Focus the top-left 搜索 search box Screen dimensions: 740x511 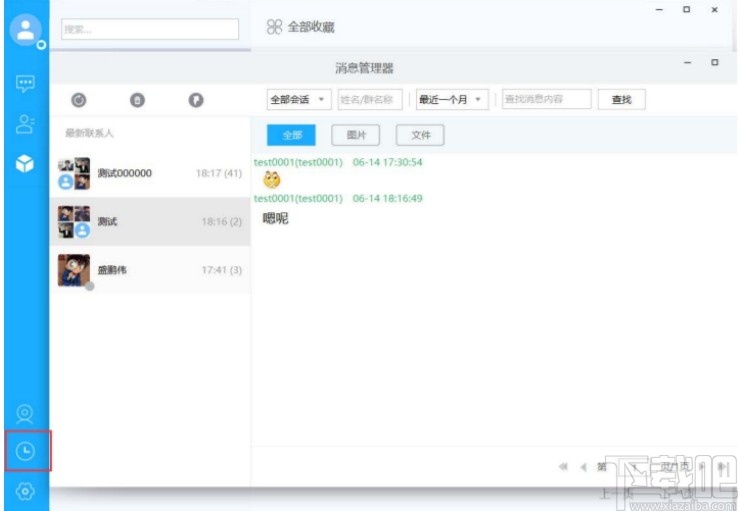pos(150,29)
